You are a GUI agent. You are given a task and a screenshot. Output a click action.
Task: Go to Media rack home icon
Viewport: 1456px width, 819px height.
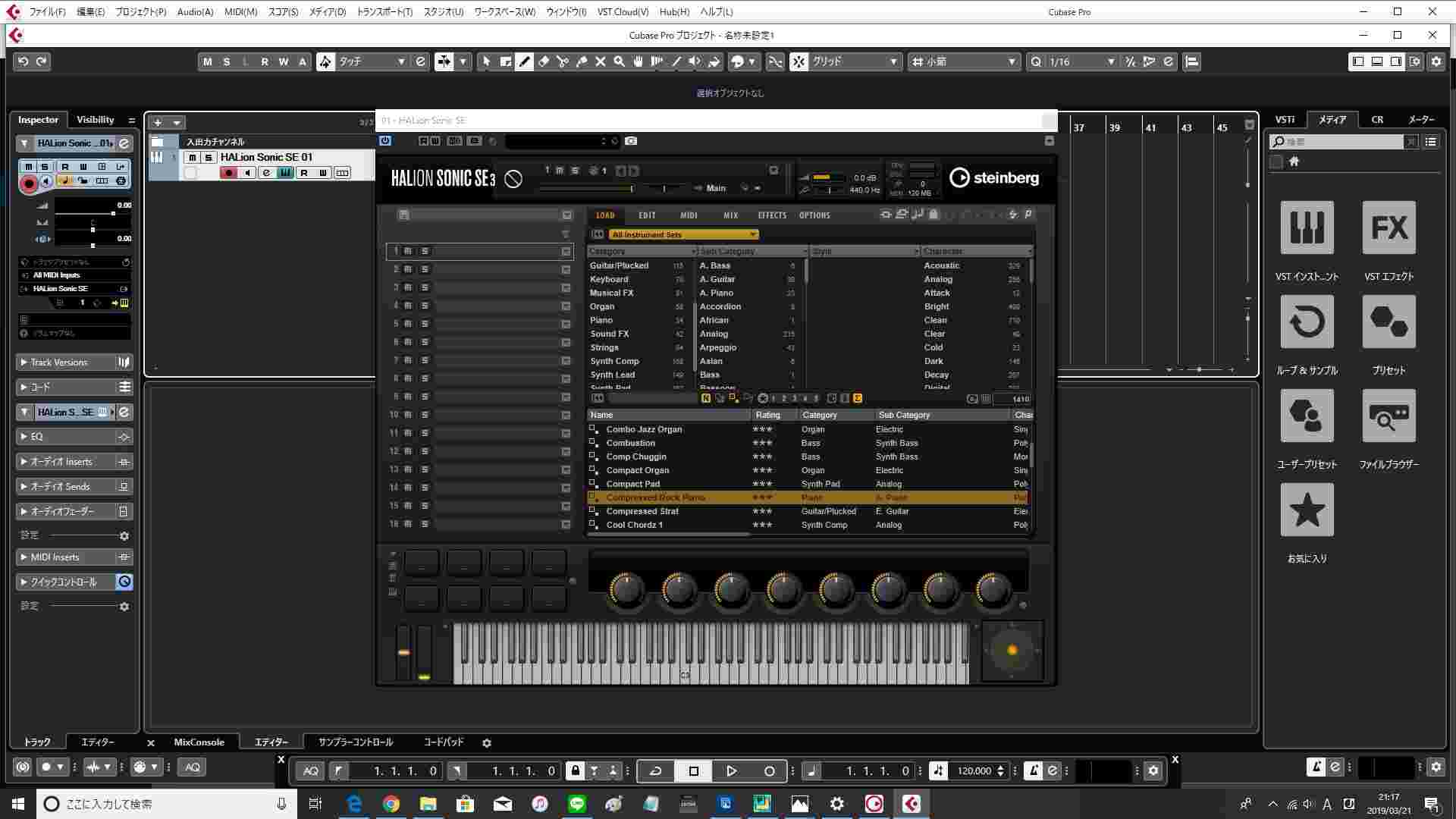point(1294,161)
